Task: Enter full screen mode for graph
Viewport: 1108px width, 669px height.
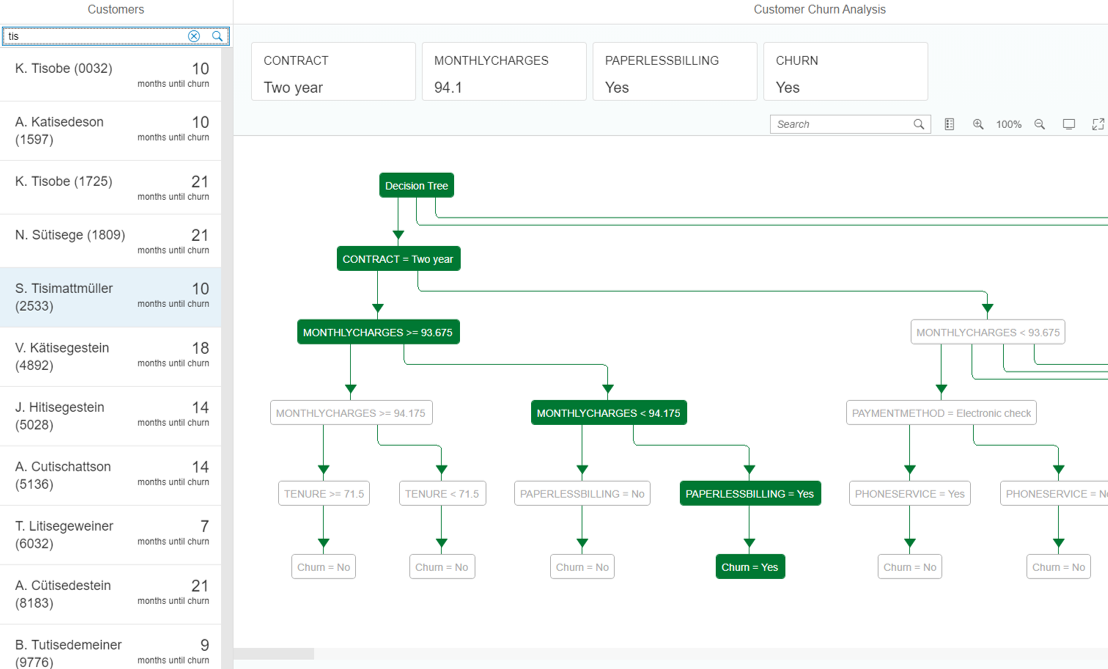Action: [1098, 124]
